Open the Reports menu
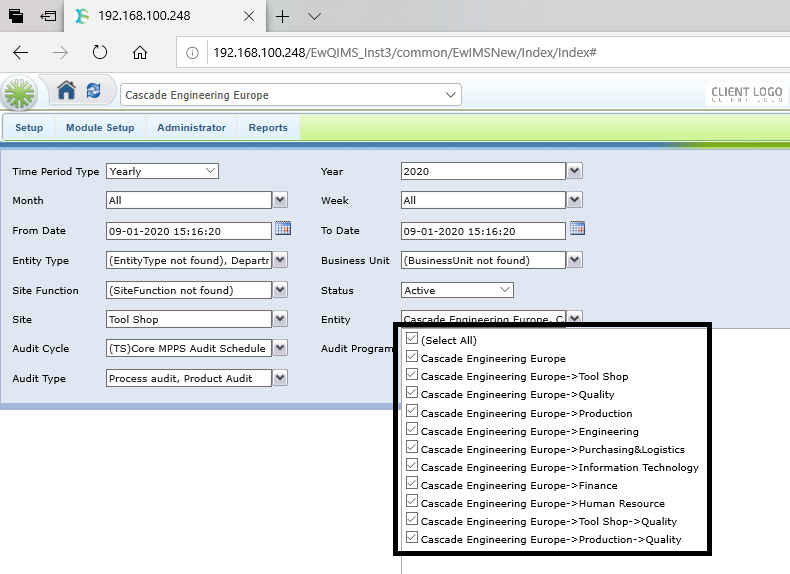 tap(268, 127)
